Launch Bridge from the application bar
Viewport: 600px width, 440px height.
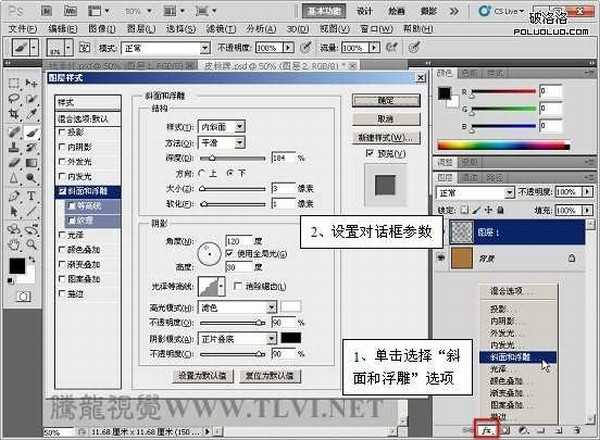[x=46, y=11]
